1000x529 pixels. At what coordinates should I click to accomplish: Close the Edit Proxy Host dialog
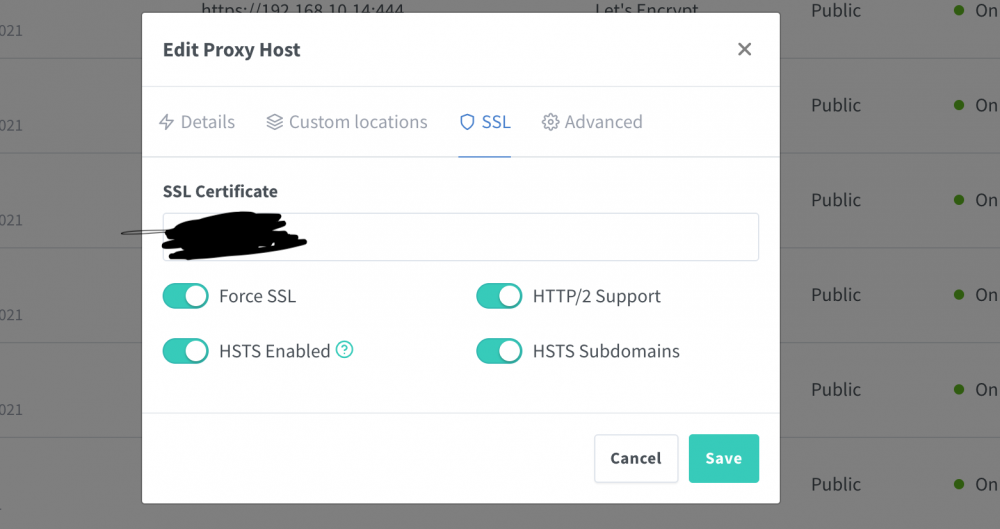pyautogui.click(x=744, y=49)
